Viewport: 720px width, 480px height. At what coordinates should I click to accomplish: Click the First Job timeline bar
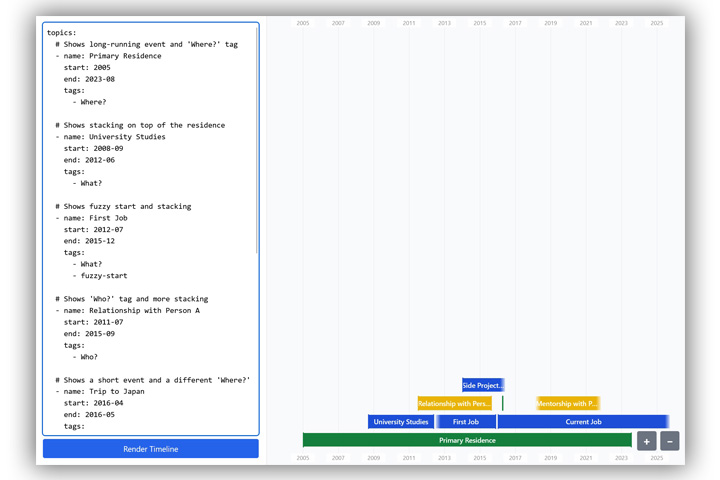point(466,422)
